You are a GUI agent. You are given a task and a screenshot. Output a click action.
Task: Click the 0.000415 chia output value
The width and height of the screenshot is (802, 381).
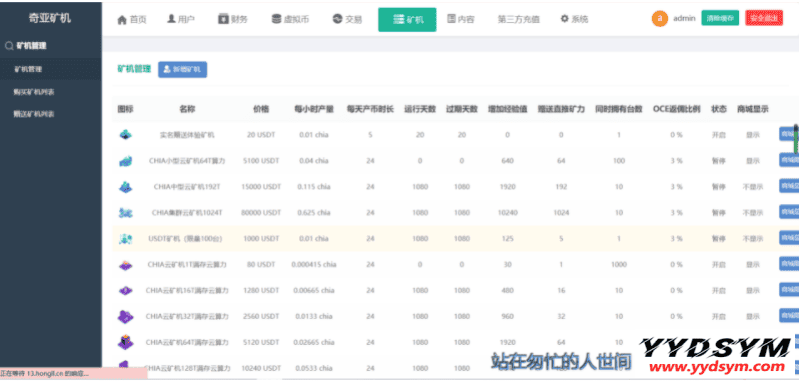pyautogui.click(x=314, y=264)
